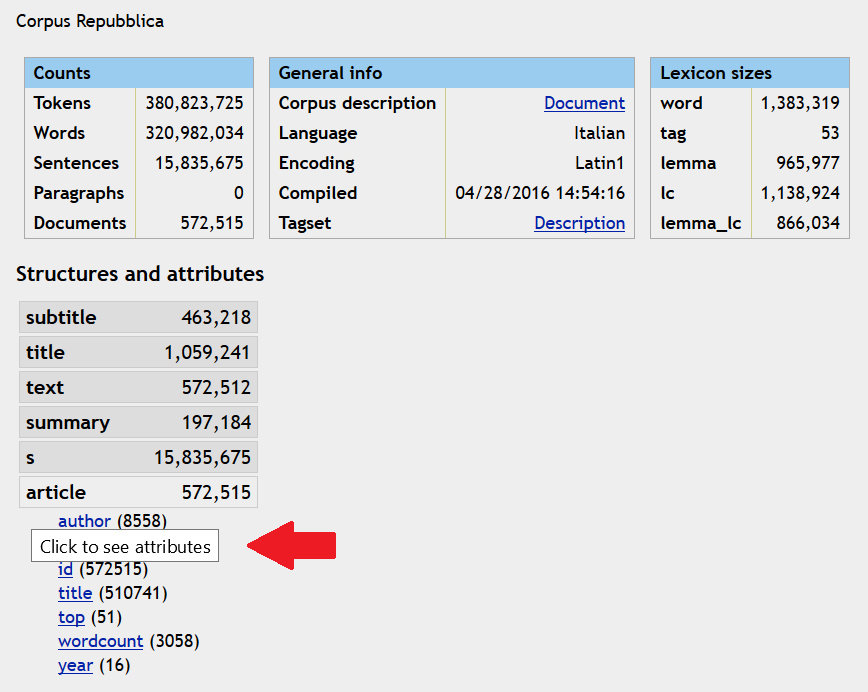Open the Corpus description Document link

pyautogui.click(x=584, y=103)
